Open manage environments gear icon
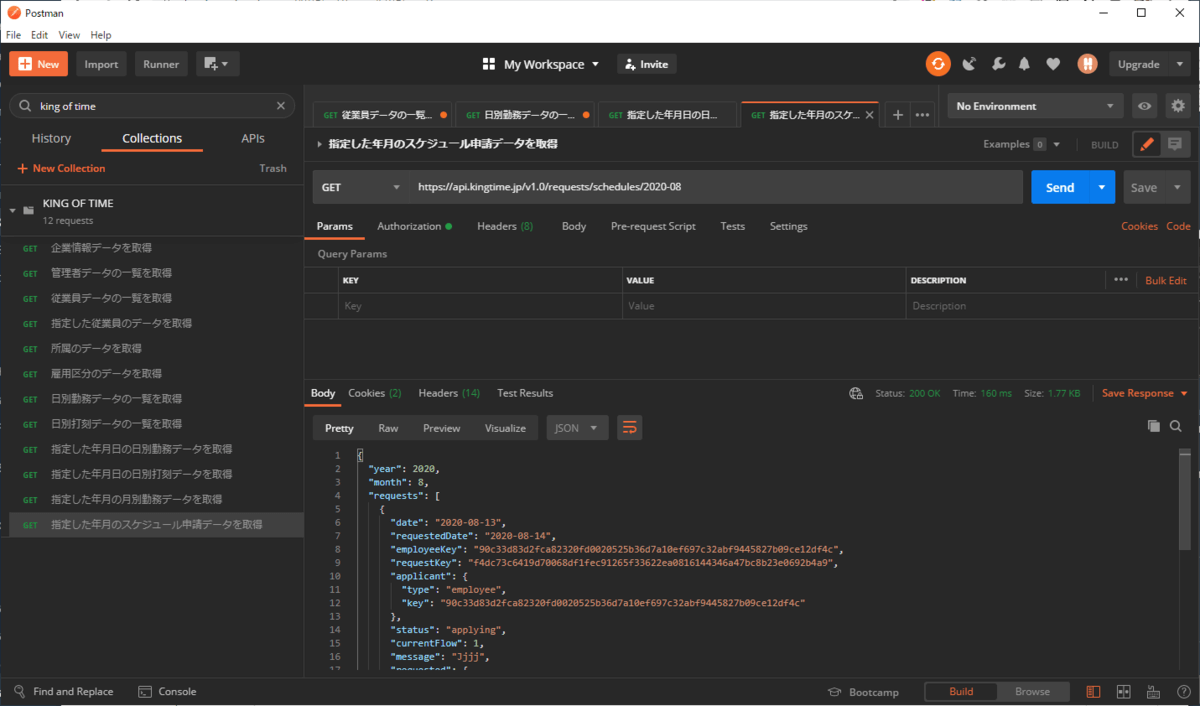Screen dimensions: 1200x706 tap(1177, 106)
